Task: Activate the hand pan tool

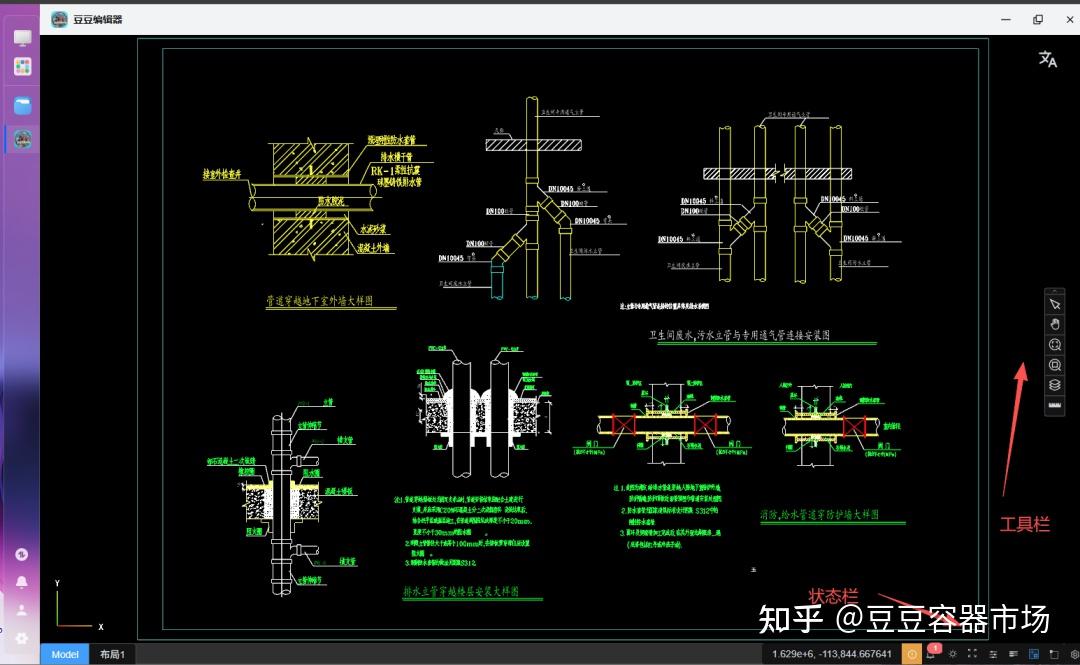Action: 1055,324
